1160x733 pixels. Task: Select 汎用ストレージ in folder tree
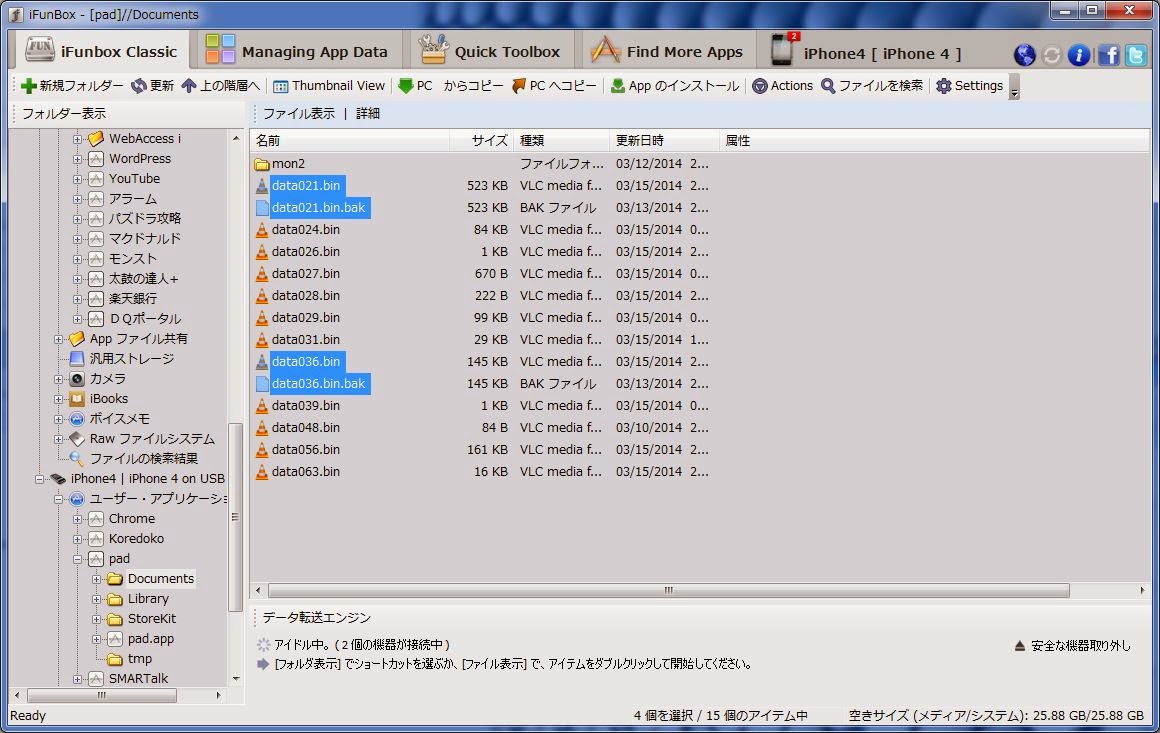[x=132, y=359]
